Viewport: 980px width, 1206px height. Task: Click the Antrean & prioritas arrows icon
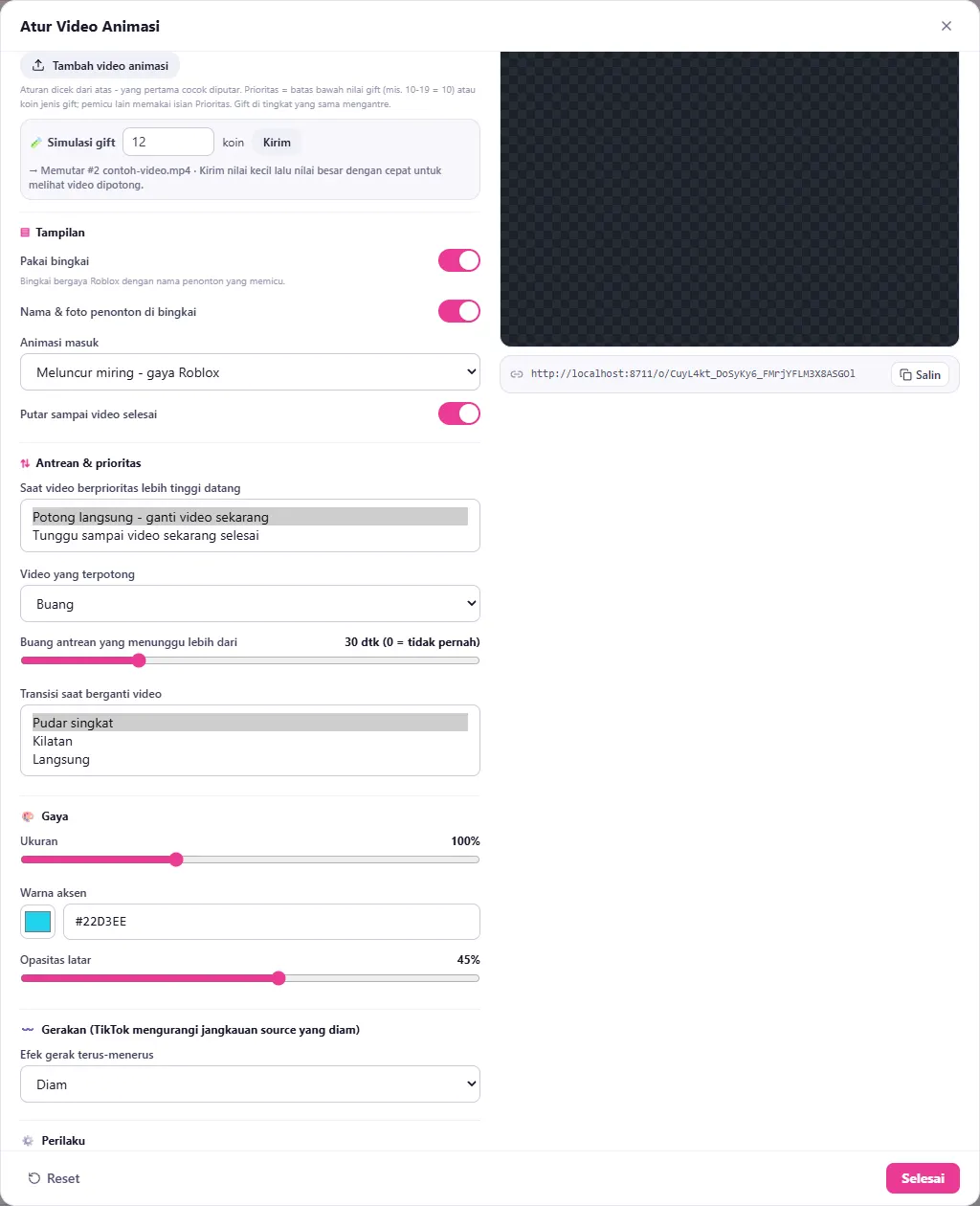(25, 463)
